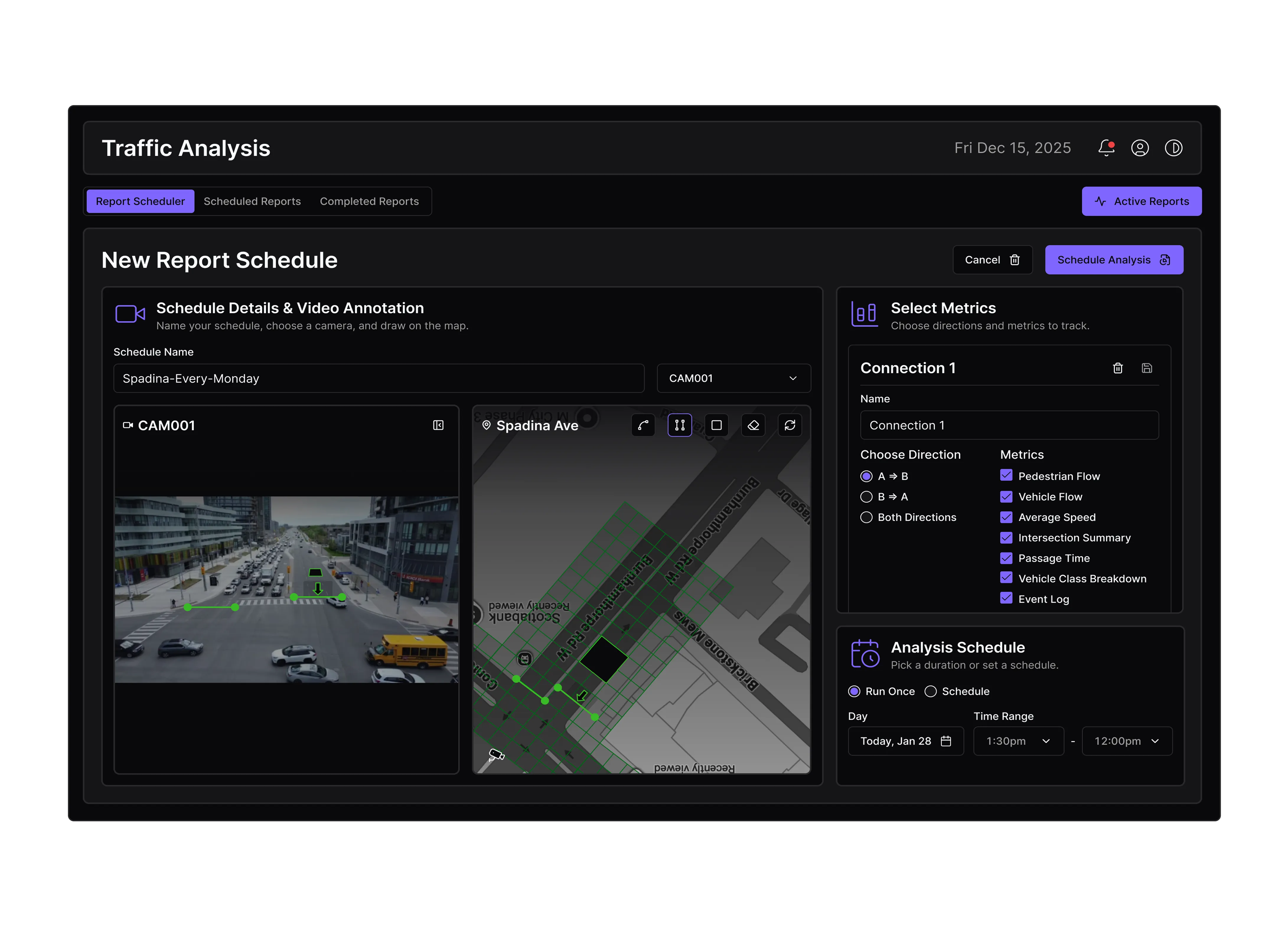Open the notifications bell
Viewport: 1288px width, 927px height.
click(x=1106, y=148)
